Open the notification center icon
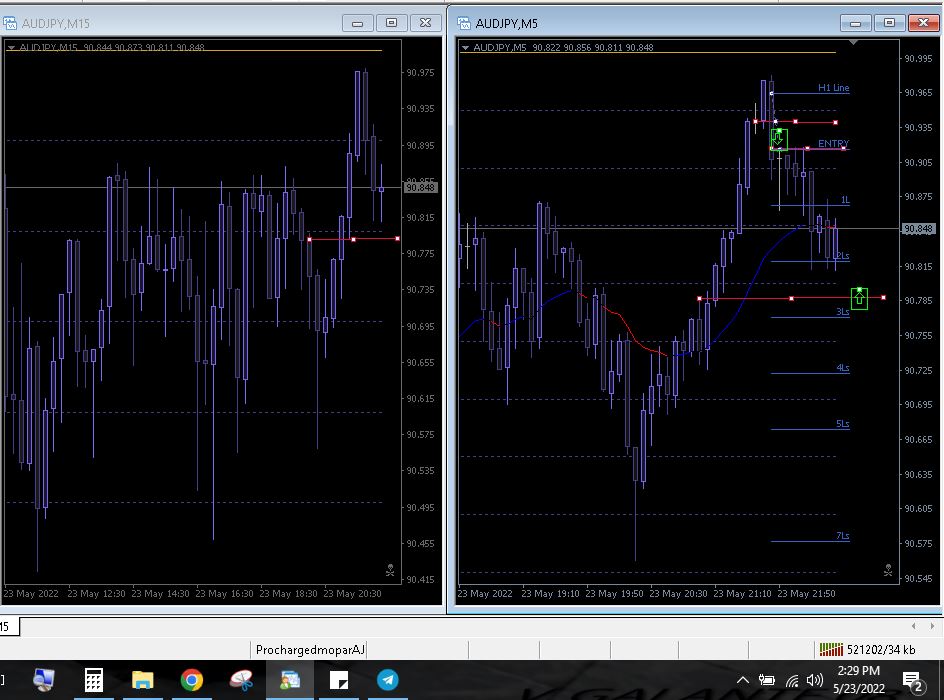 pyautogui.click(x=914, y=681)
